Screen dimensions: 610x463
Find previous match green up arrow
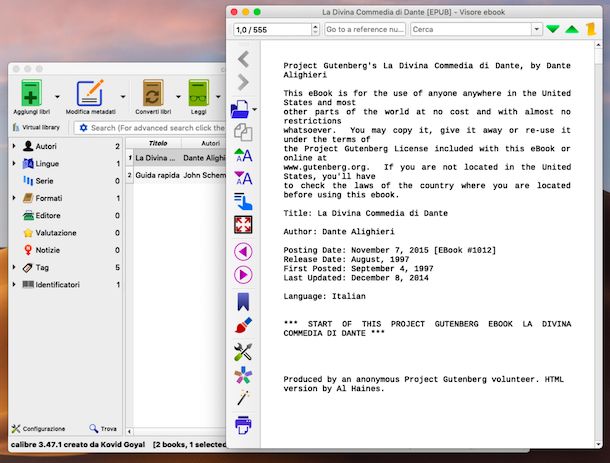(572, 29)
